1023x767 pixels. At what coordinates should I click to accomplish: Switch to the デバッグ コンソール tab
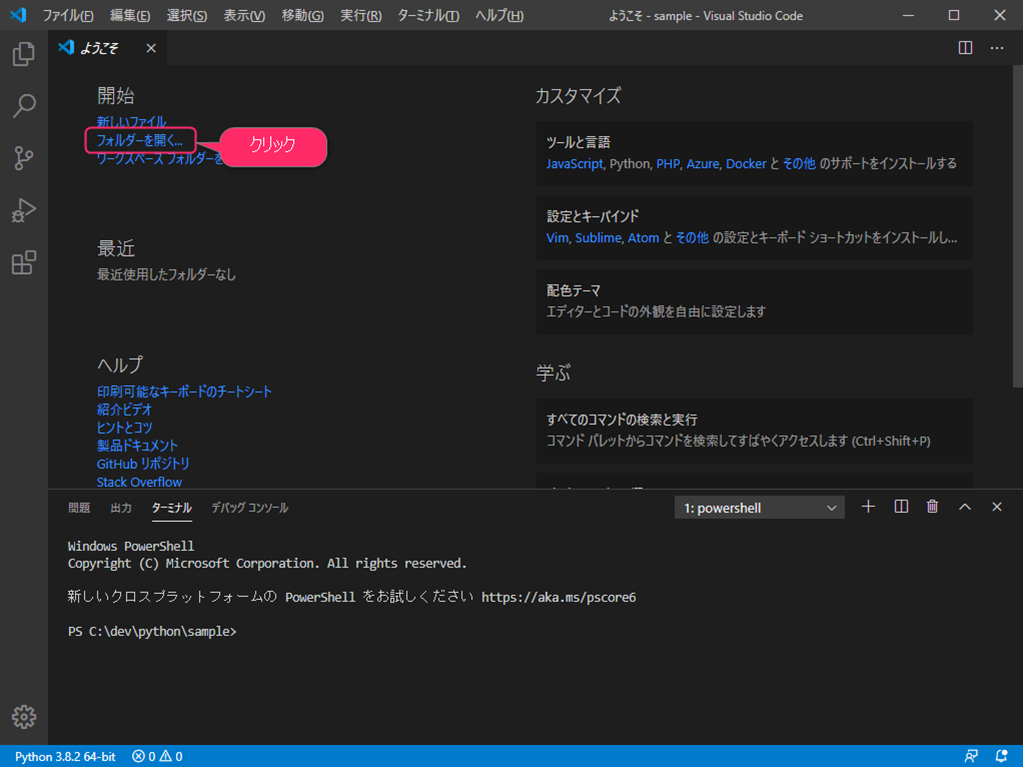[249, 507]
